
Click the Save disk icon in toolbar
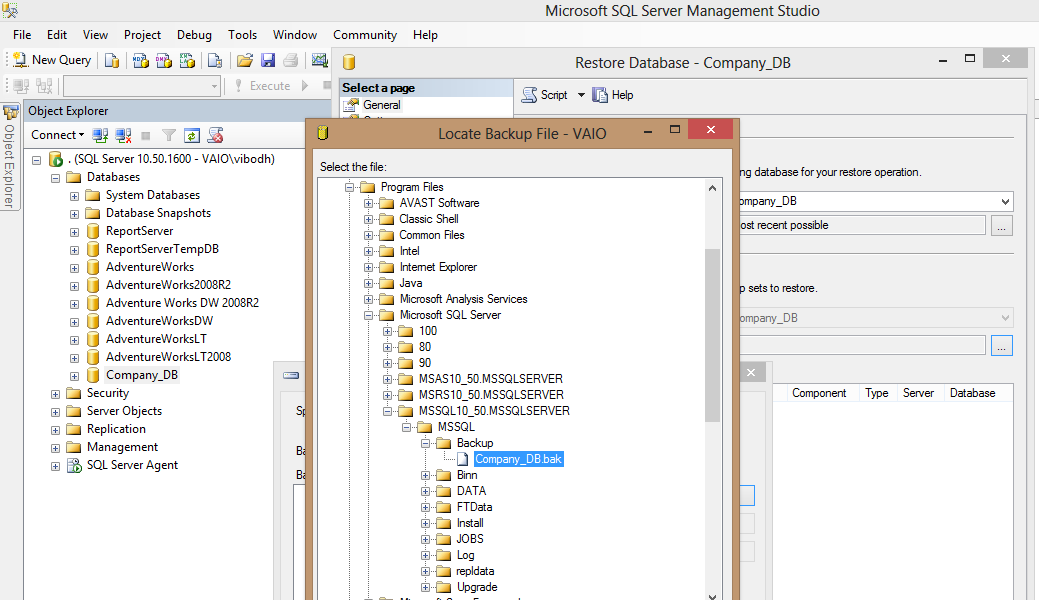click(x=268, y=60)
